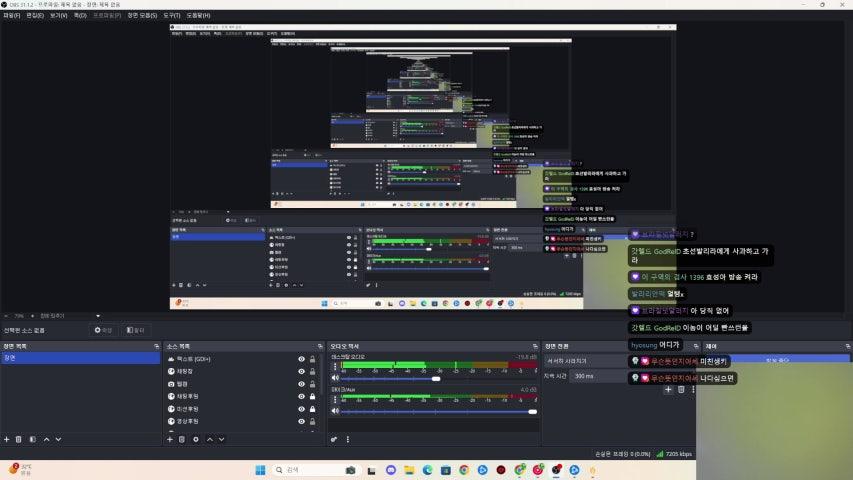Undock the 오디오 믹서 panel
Viewport: 853px width, 480px height.
point(535,346)
